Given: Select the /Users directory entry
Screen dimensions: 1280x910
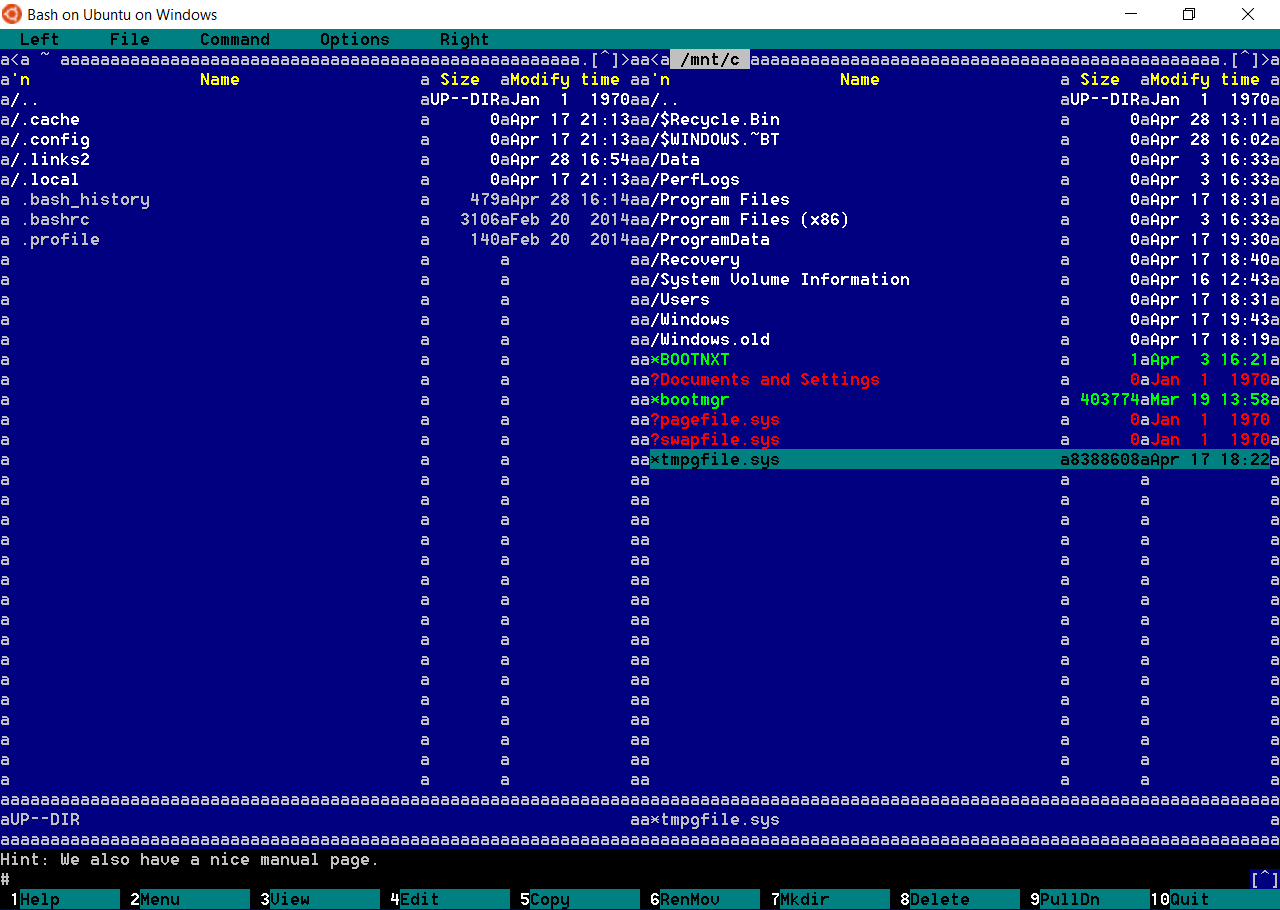Looking at the screenshot, I should [x=684, y=300].
